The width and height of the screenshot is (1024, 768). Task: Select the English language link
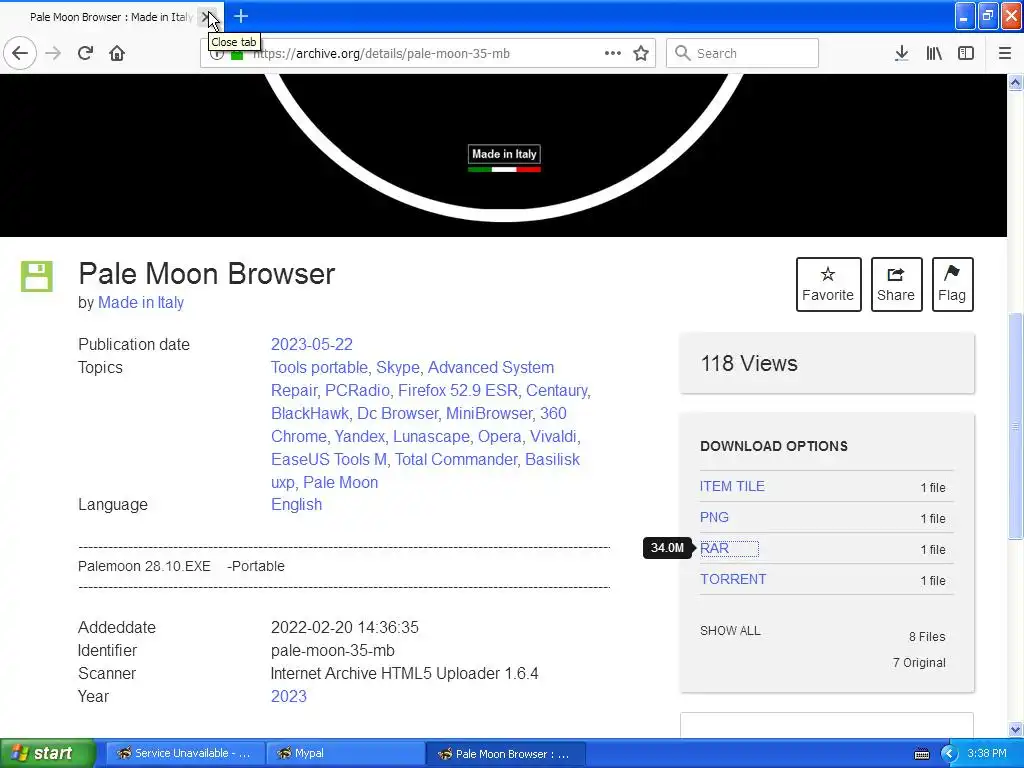[296, 504]
